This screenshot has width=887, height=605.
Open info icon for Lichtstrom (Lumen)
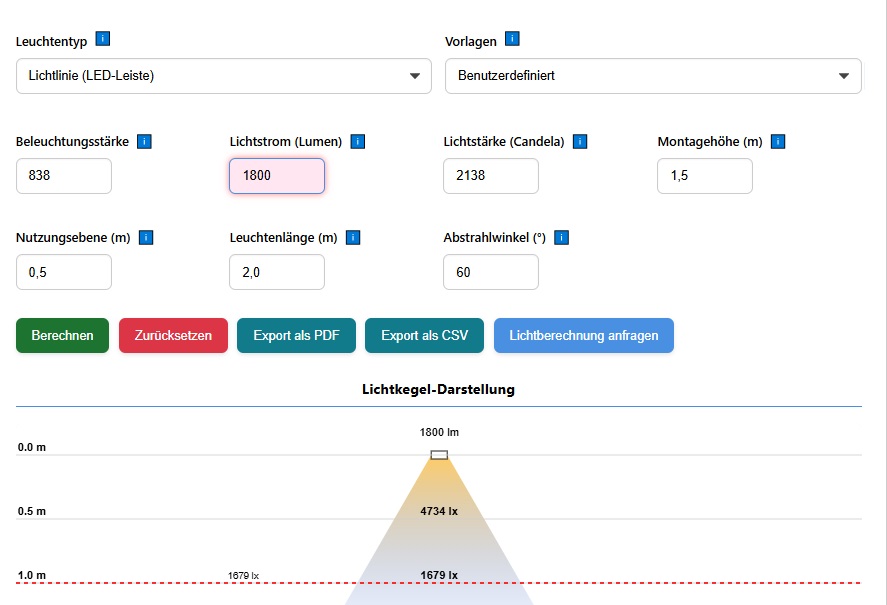[x=358, y=141]
